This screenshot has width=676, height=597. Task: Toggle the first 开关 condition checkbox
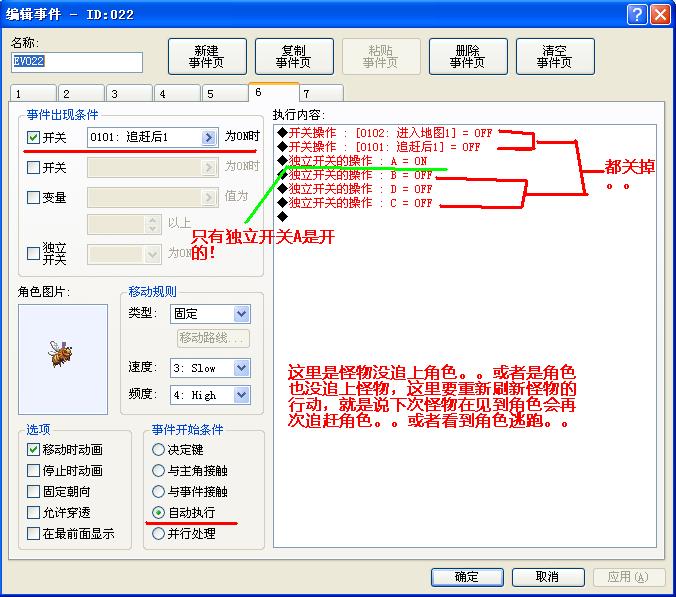(x=33, y=138)
